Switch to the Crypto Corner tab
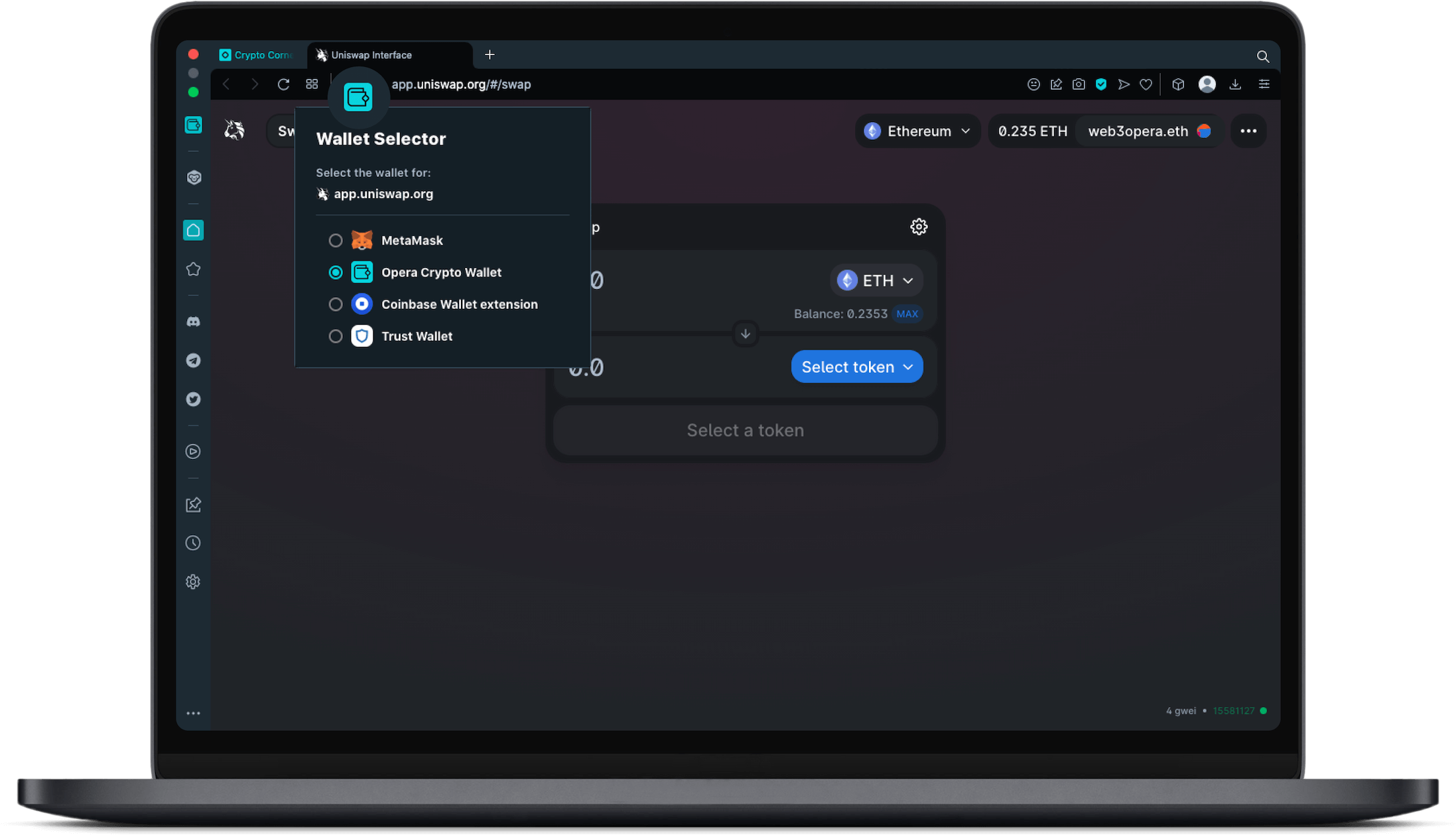 coord(257,55)
